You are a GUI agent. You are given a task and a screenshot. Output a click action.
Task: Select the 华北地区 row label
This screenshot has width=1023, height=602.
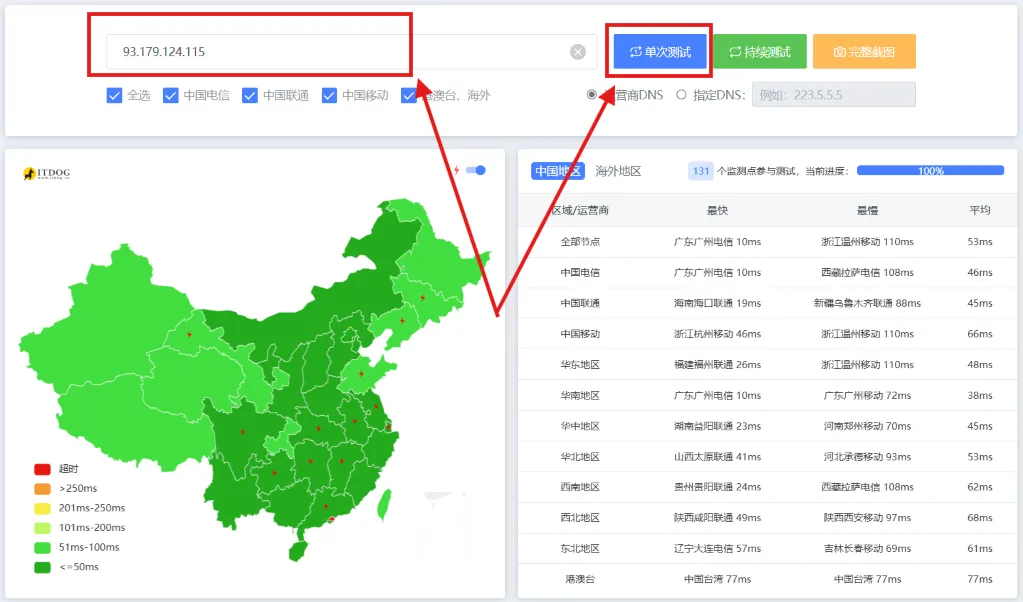580,457
